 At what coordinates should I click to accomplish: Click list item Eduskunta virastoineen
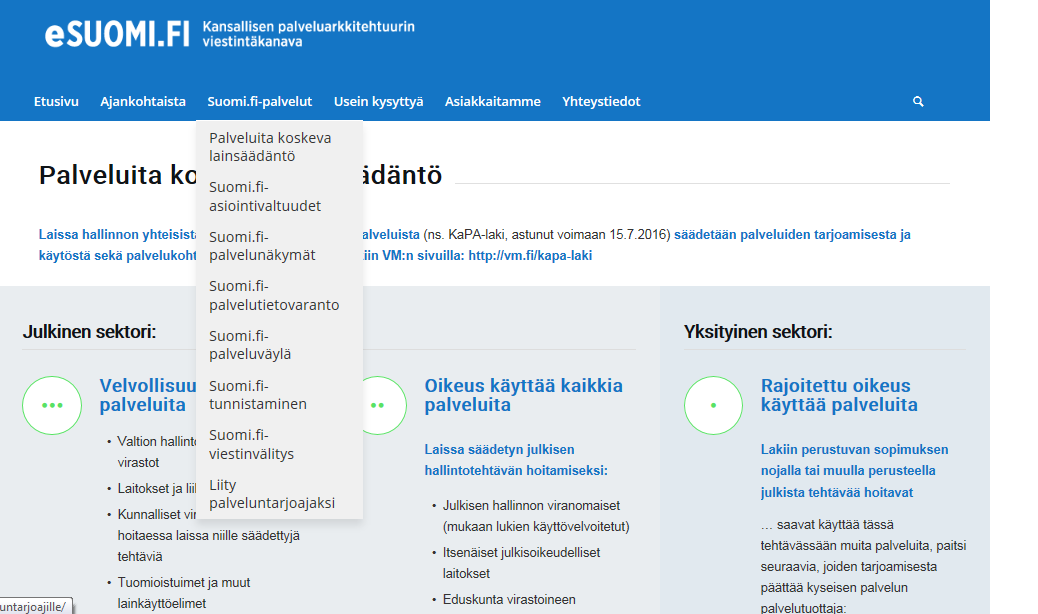(x=509, y=599)
